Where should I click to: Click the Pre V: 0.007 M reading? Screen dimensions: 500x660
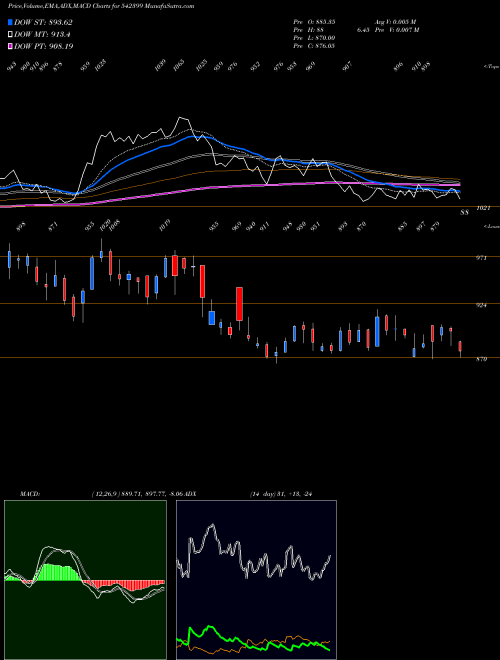397,30
